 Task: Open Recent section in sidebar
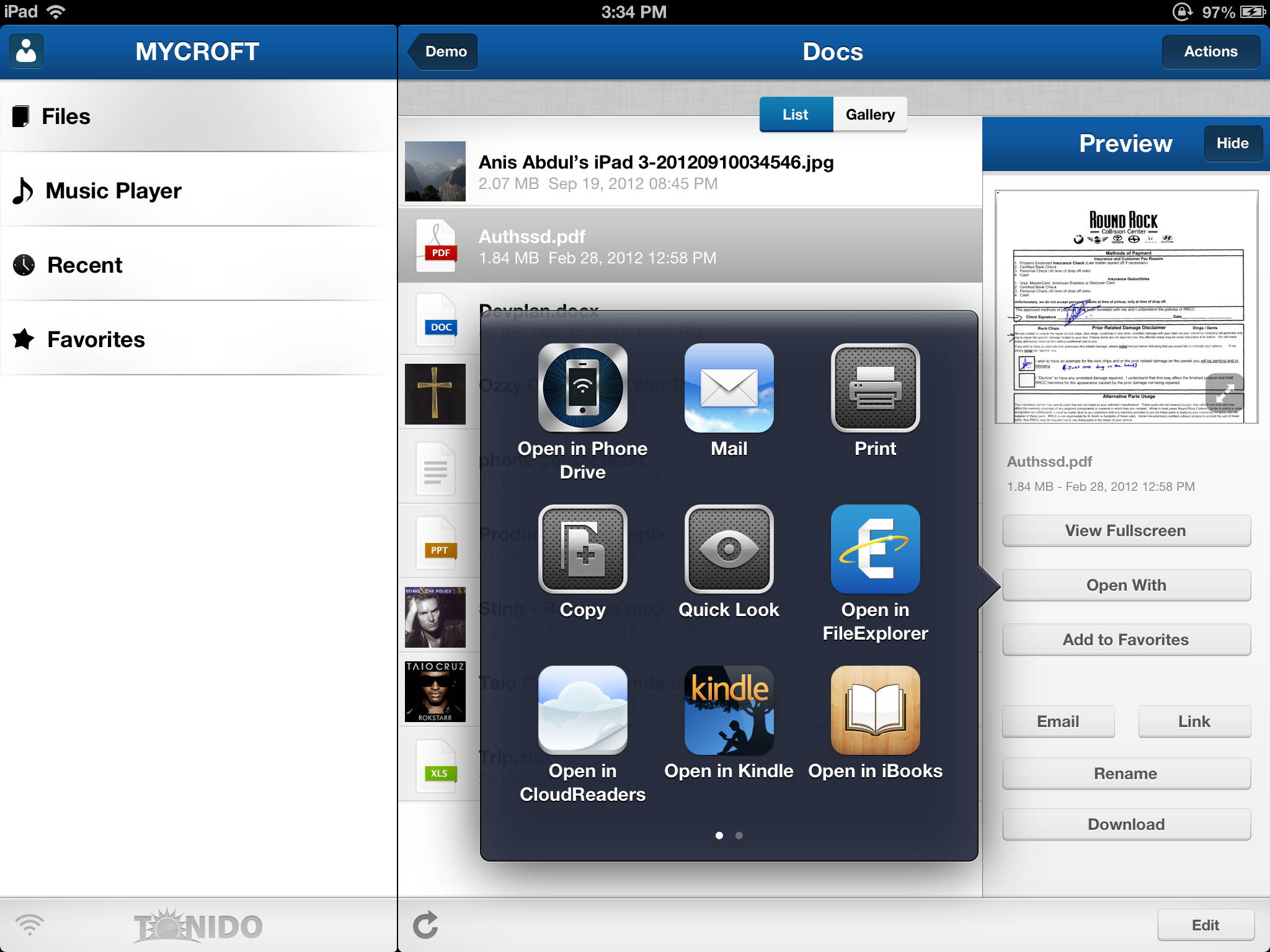198,265
